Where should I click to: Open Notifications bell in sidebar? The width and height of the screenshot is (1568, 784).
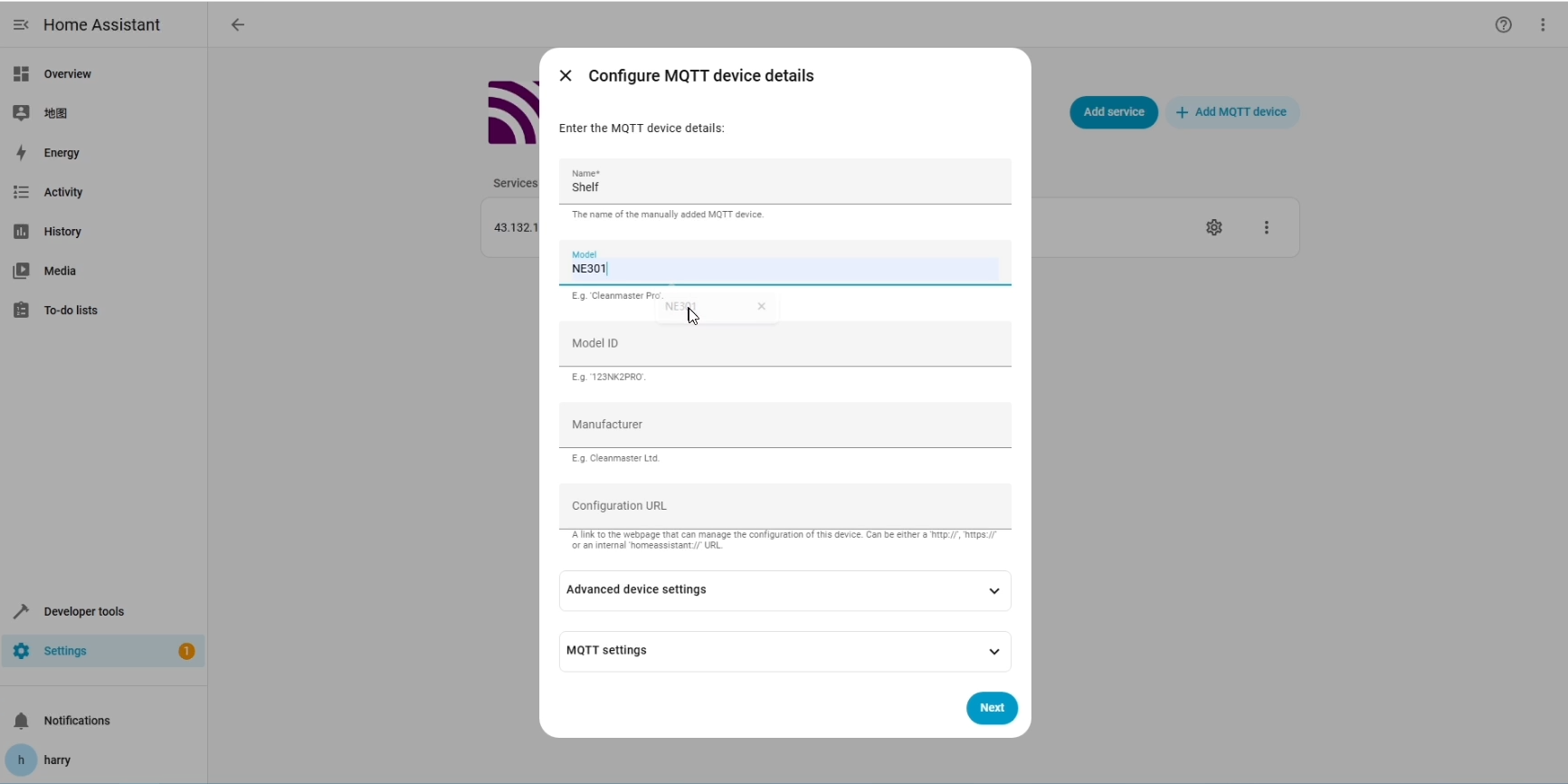pyautogui.click(x=22, y=721)
